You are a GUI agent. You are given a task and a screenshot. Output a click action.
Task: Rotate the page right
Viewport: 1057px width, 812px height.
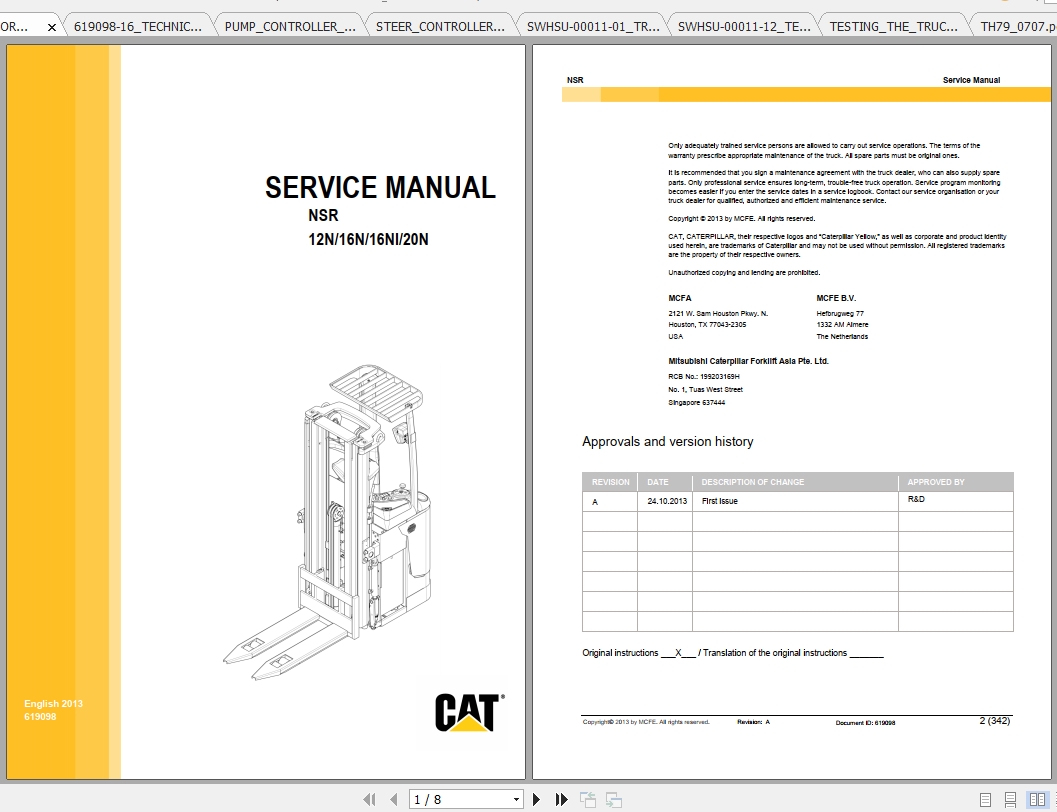[614, 799]
